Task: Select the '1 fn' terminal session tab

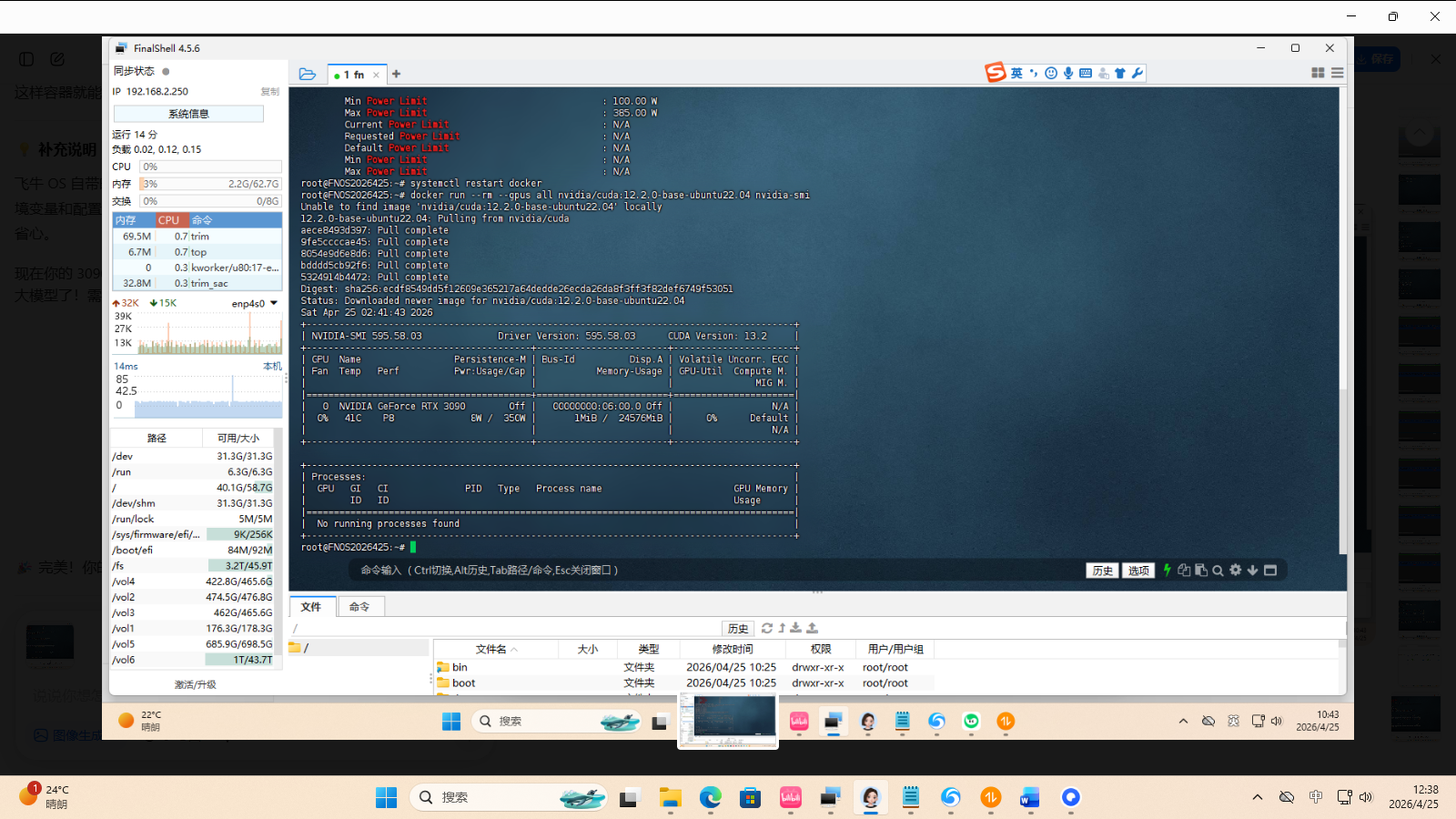Action: pyautogui.click(x=353, y=75)
